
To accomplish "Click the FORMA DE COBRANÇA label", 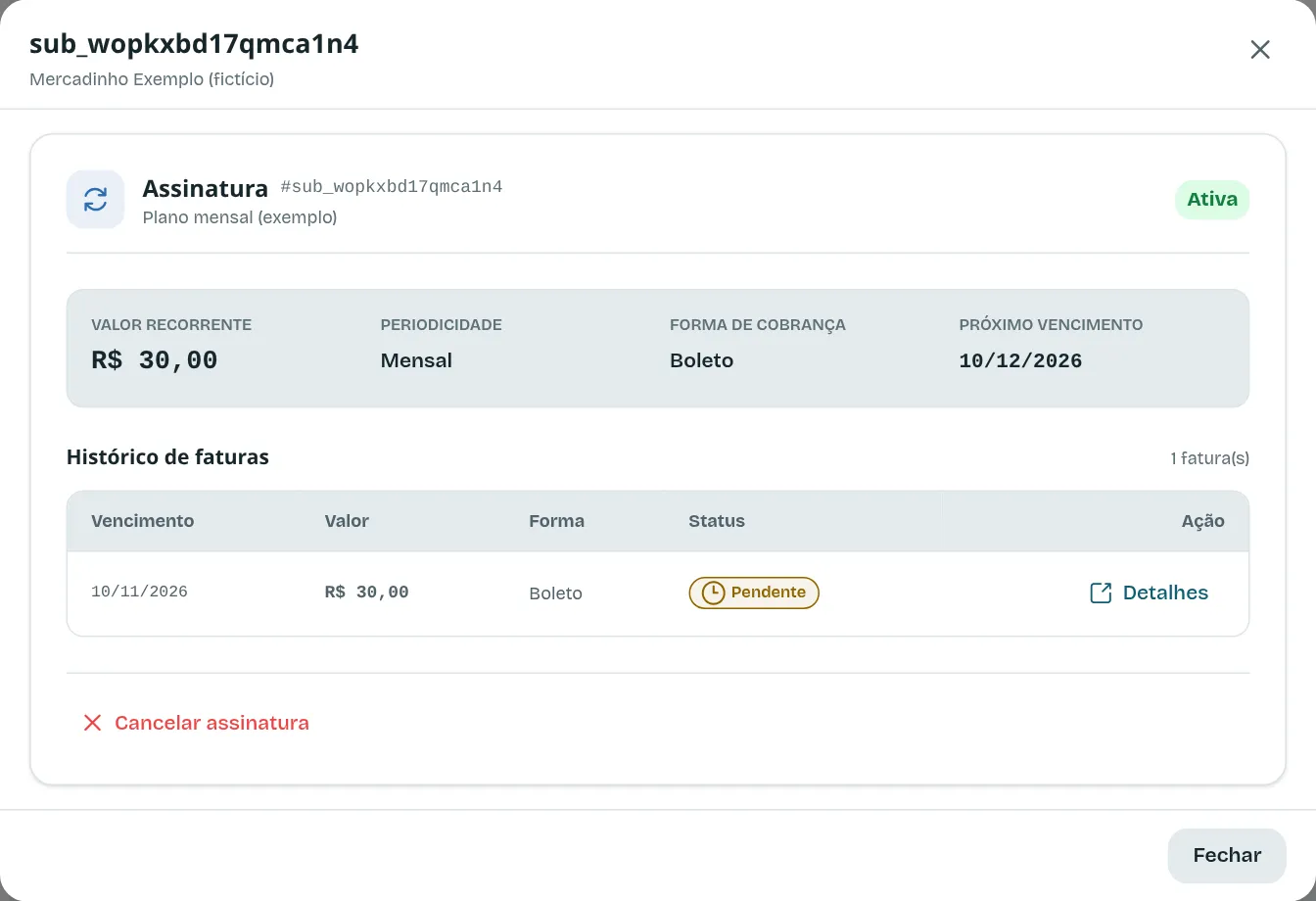I will pyautogui.click(x=758, y=325).
